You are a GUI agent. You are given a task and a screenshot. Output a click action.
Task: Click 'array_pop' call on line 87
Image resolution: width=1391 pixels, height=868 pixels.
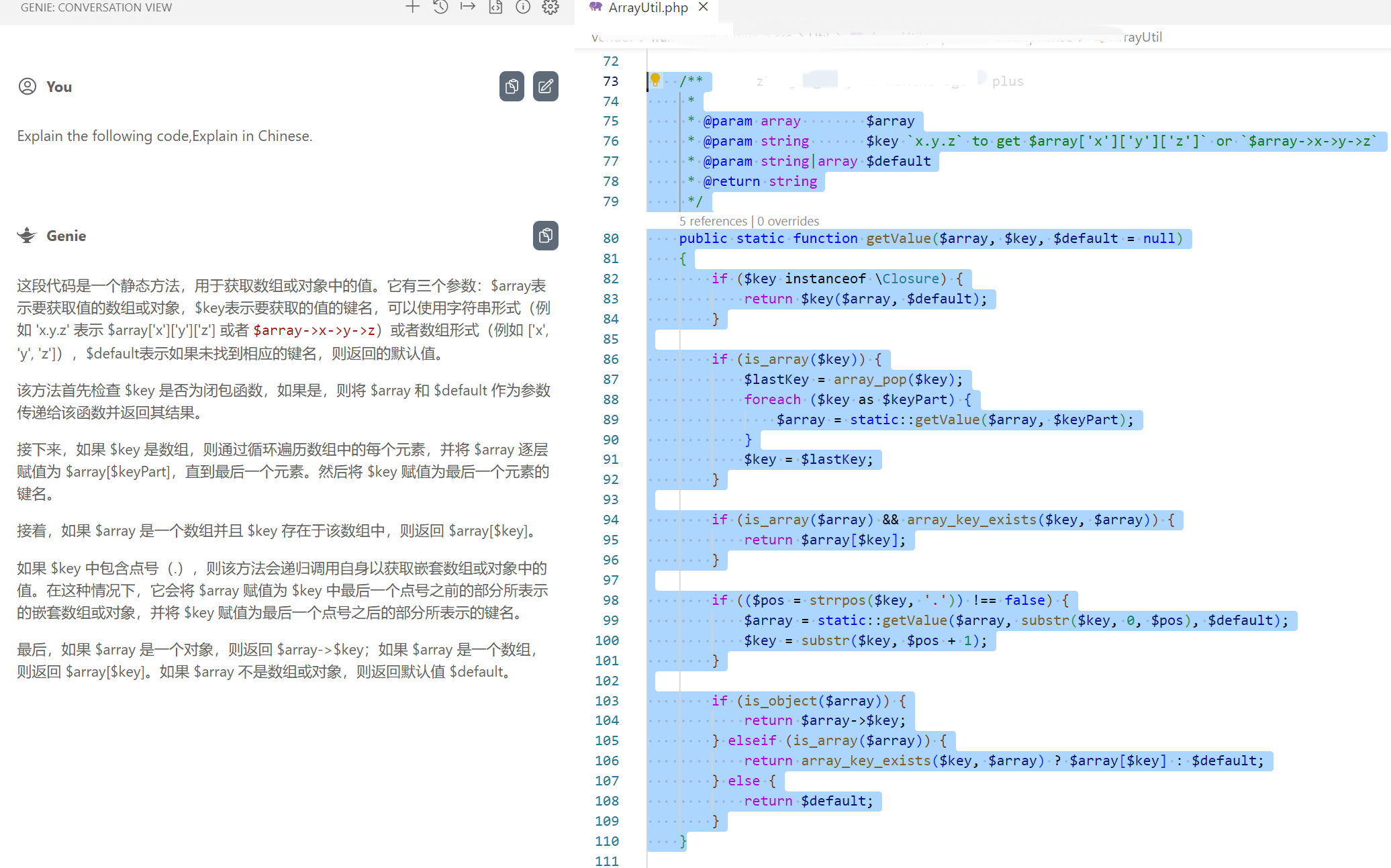coord(870,379)
